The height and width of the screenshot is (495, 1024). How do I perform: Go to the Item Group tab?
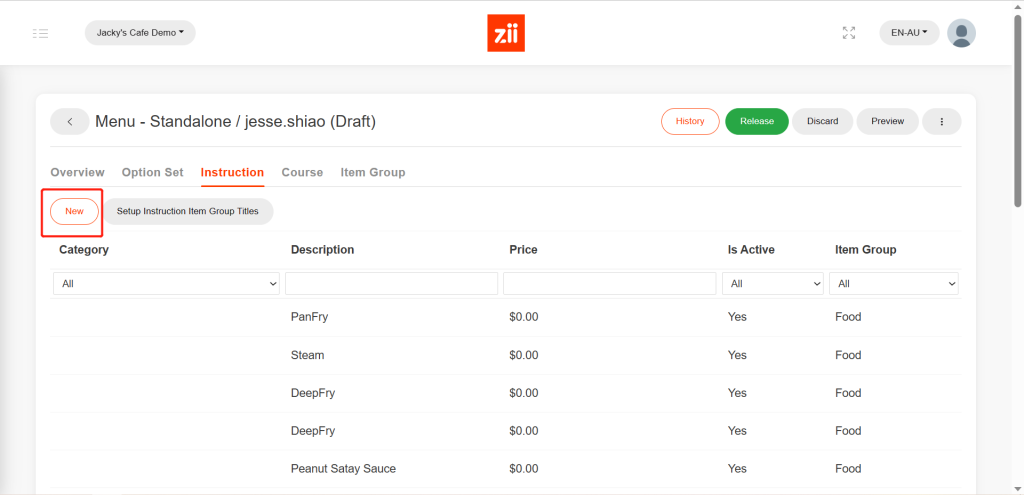(x=373, y=172)
